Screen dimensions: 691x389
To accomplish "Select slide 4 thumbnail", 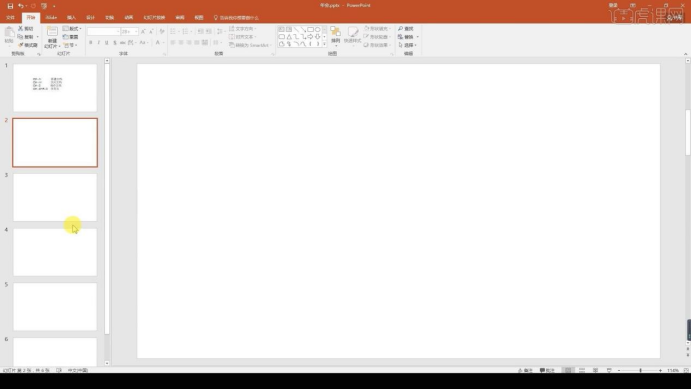I will (55, 252).
